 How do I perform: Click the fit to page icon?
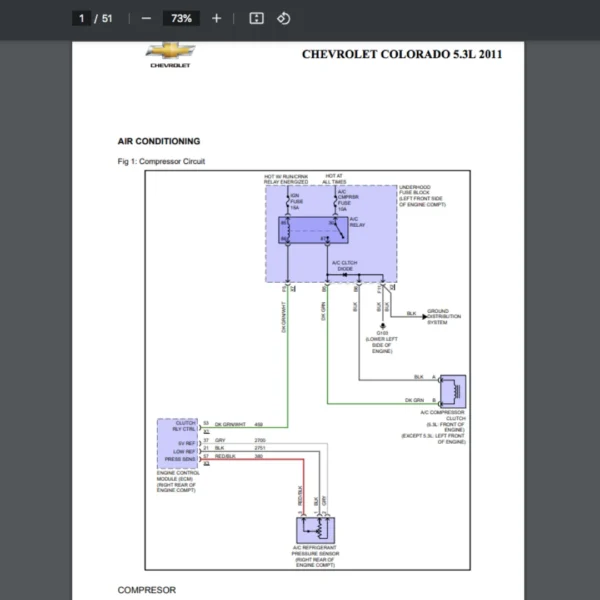coord(256,18)
